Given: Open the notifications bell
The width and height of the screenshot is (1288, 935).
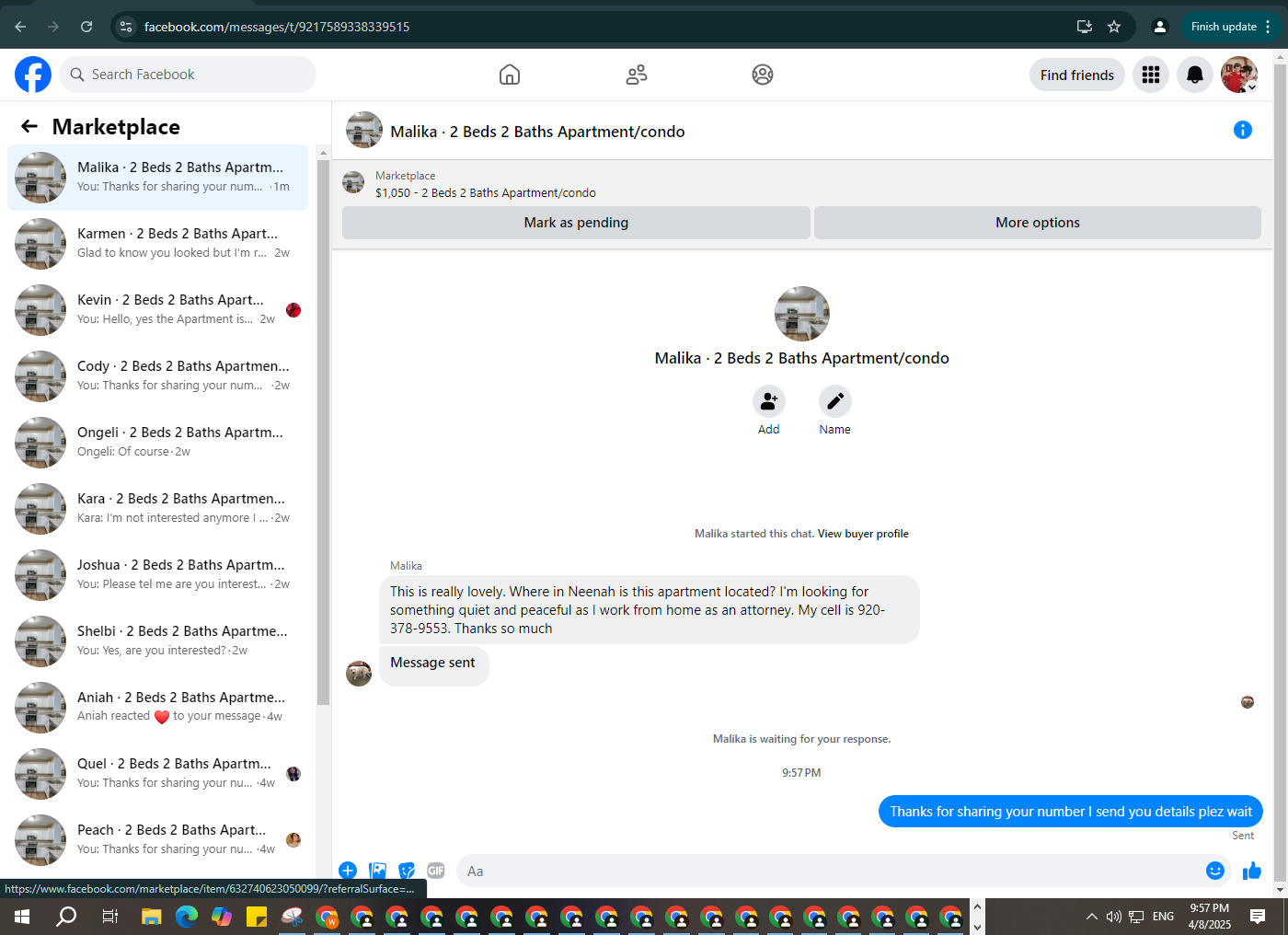Looking at the screenshot, I should point(1195,75).
